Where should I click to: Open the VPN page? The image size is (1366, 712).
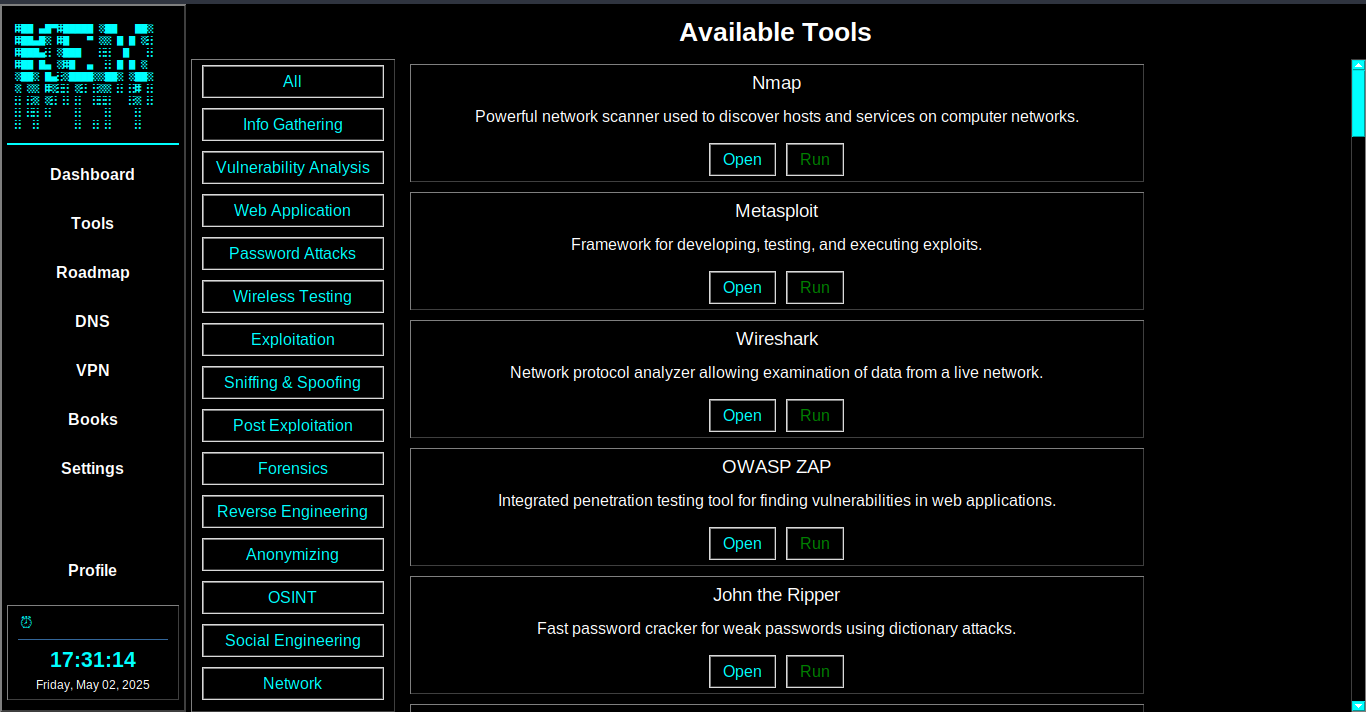point(92,370)
